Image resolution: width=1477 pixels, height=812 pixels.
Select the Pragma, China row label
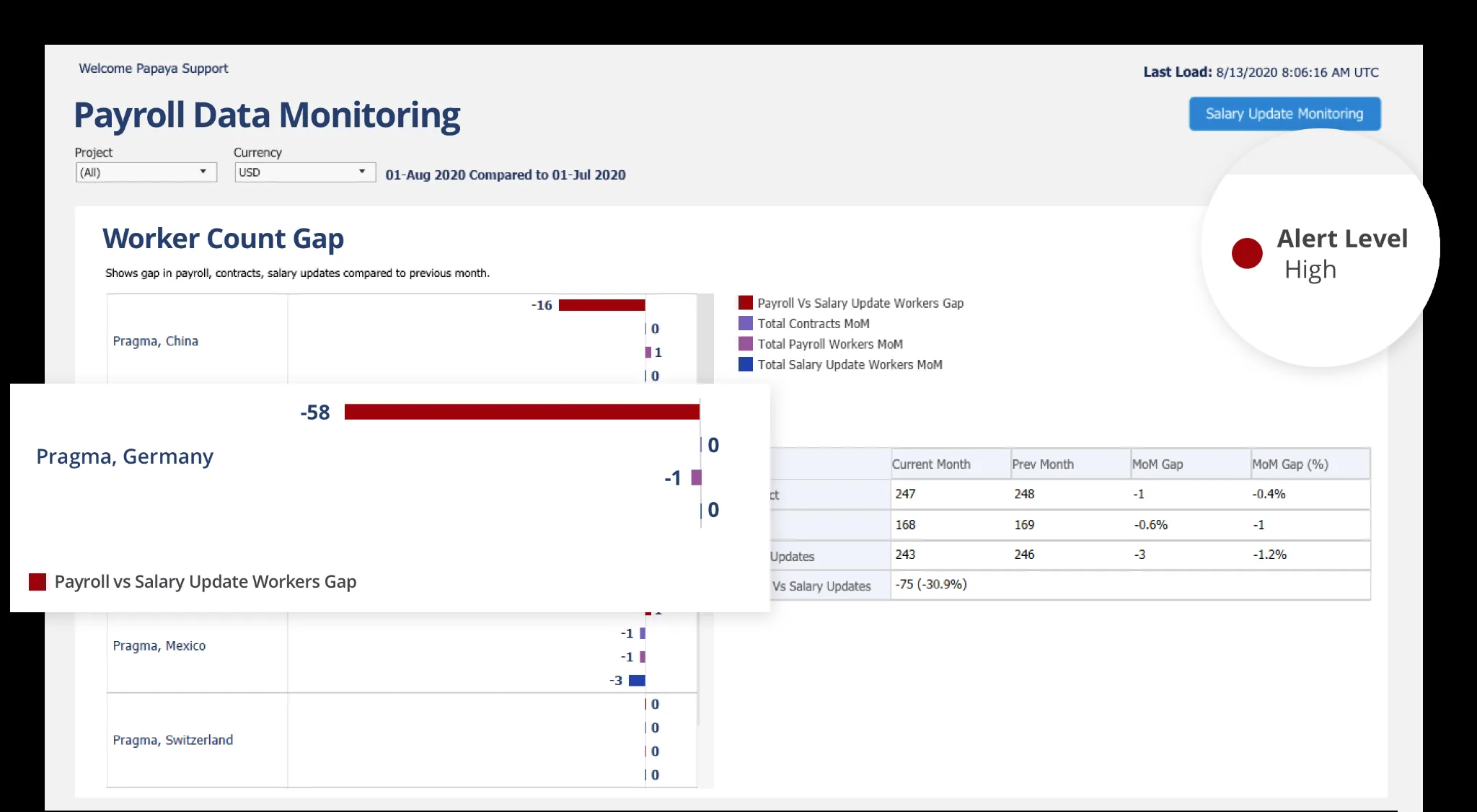(155, 341)
